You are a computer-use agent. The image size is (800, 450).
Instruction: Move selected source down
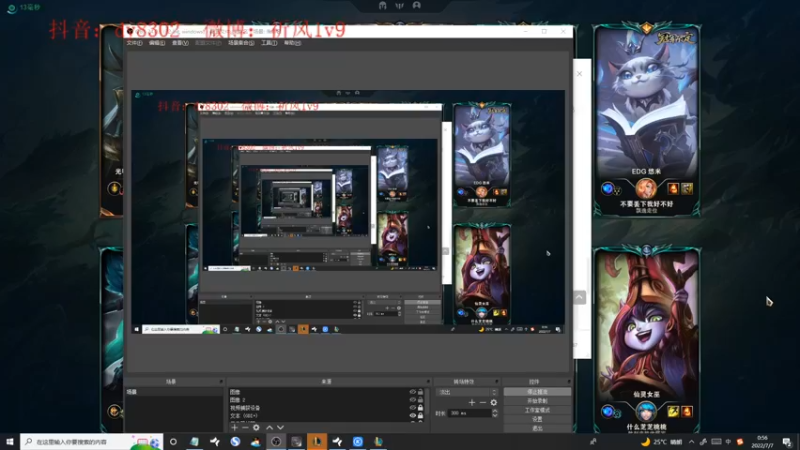point(280,428)
